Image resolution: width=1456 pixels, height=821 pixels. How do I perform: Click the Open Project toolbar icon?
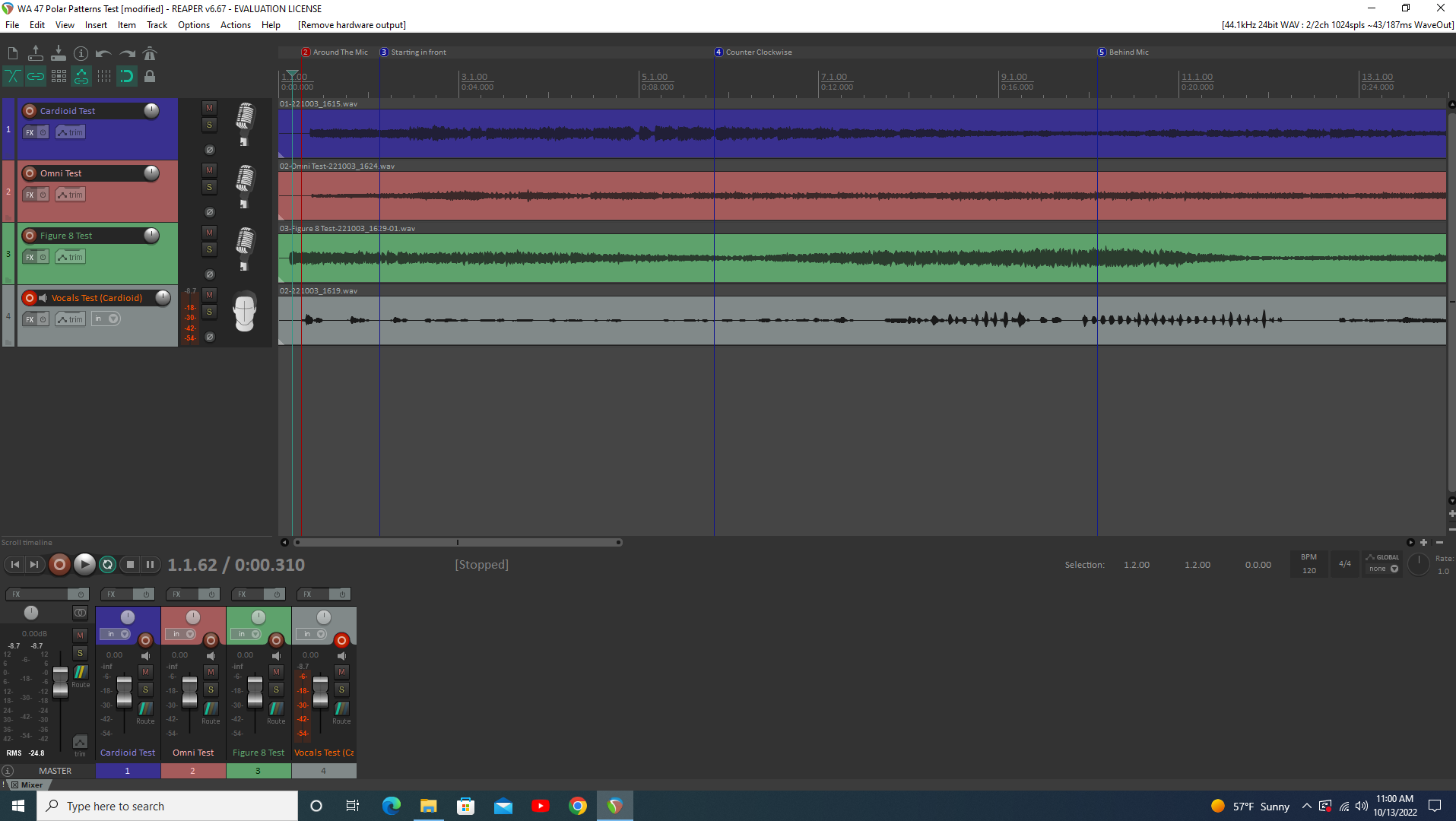pos(36,53)
